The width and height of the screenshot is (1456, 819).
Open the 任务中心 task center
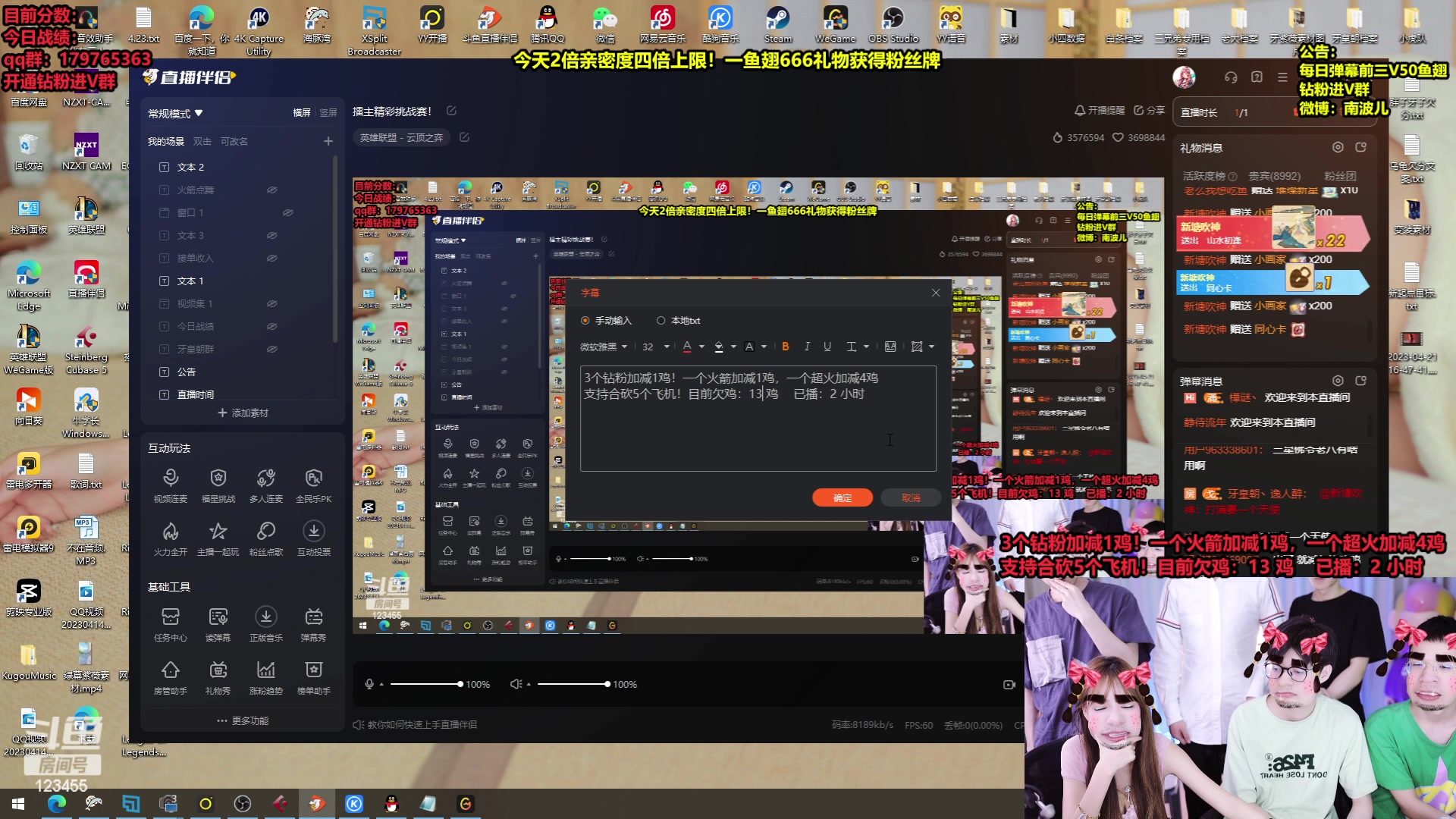[x=171, y=624]
